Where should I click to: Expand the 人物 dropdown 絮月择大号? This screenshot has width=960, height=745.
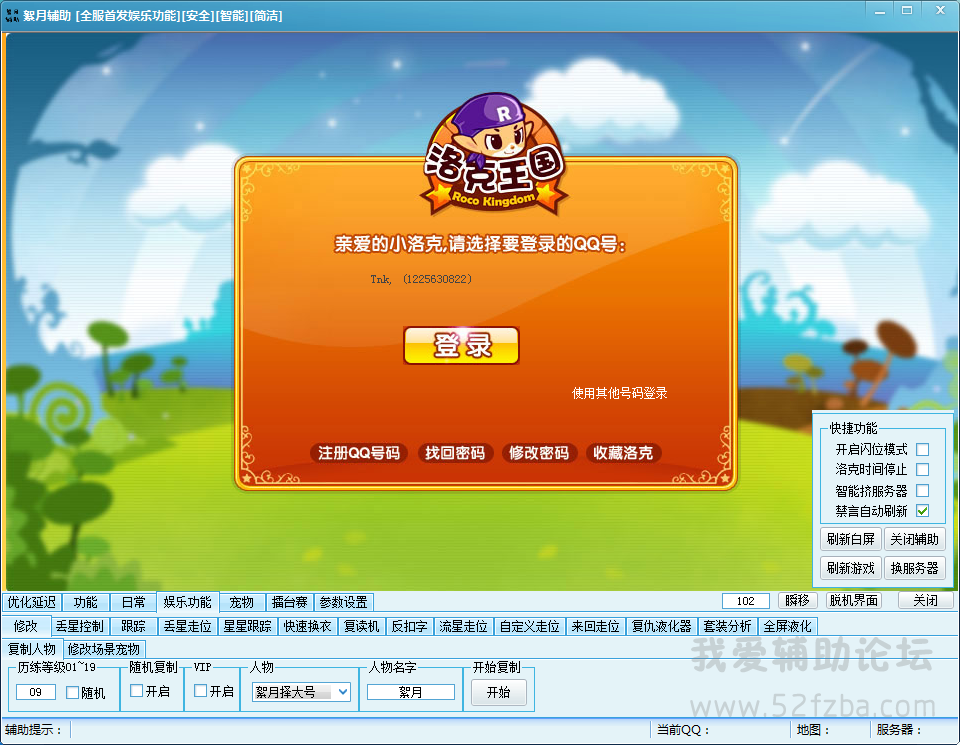343,692
